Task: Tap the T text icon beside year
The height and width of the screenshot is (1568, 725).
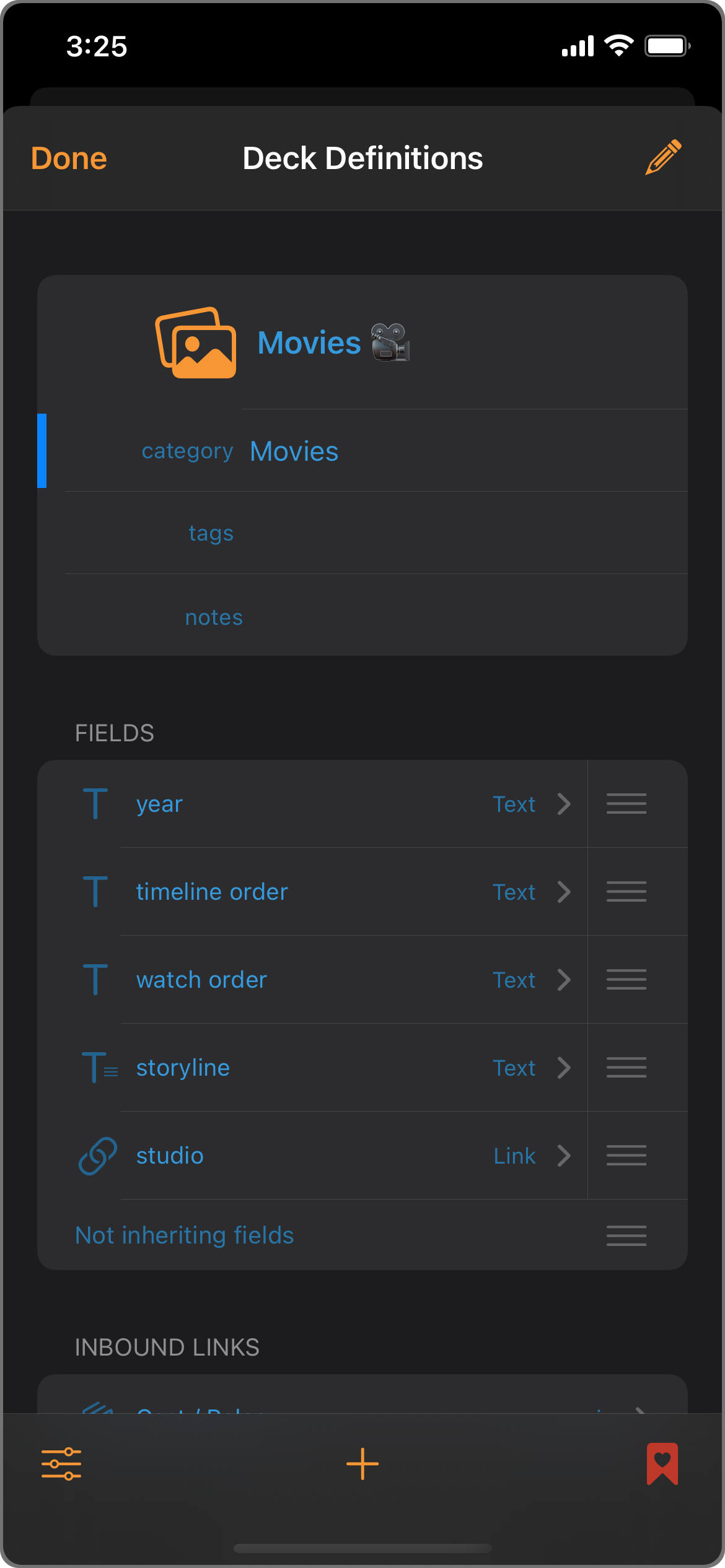Action: [95, 804]
